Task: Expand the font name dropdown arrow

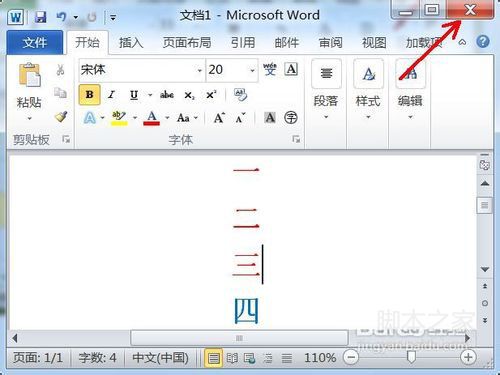Action: 199,70
